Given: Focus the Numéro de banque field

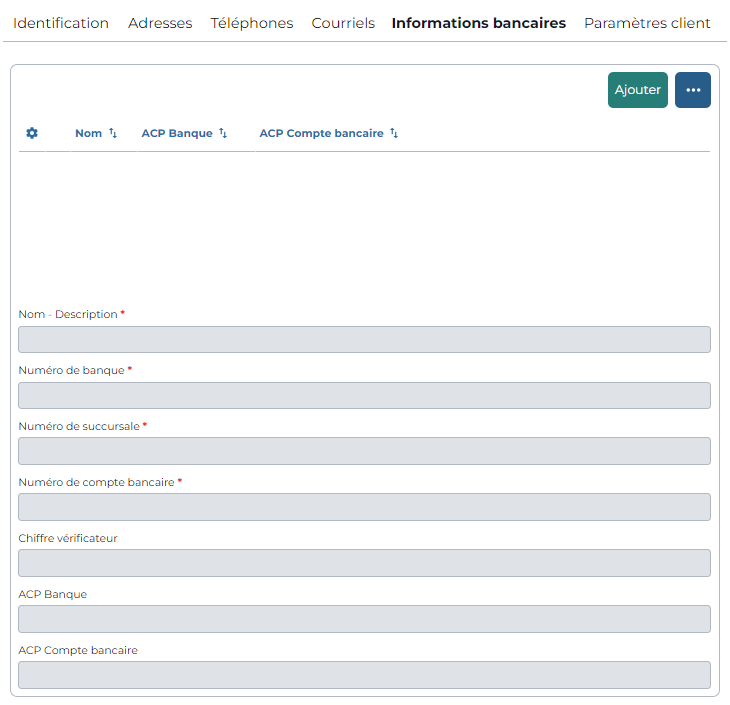Looking at the screenshot, I should pyautogui.click(x=365, y=395).
